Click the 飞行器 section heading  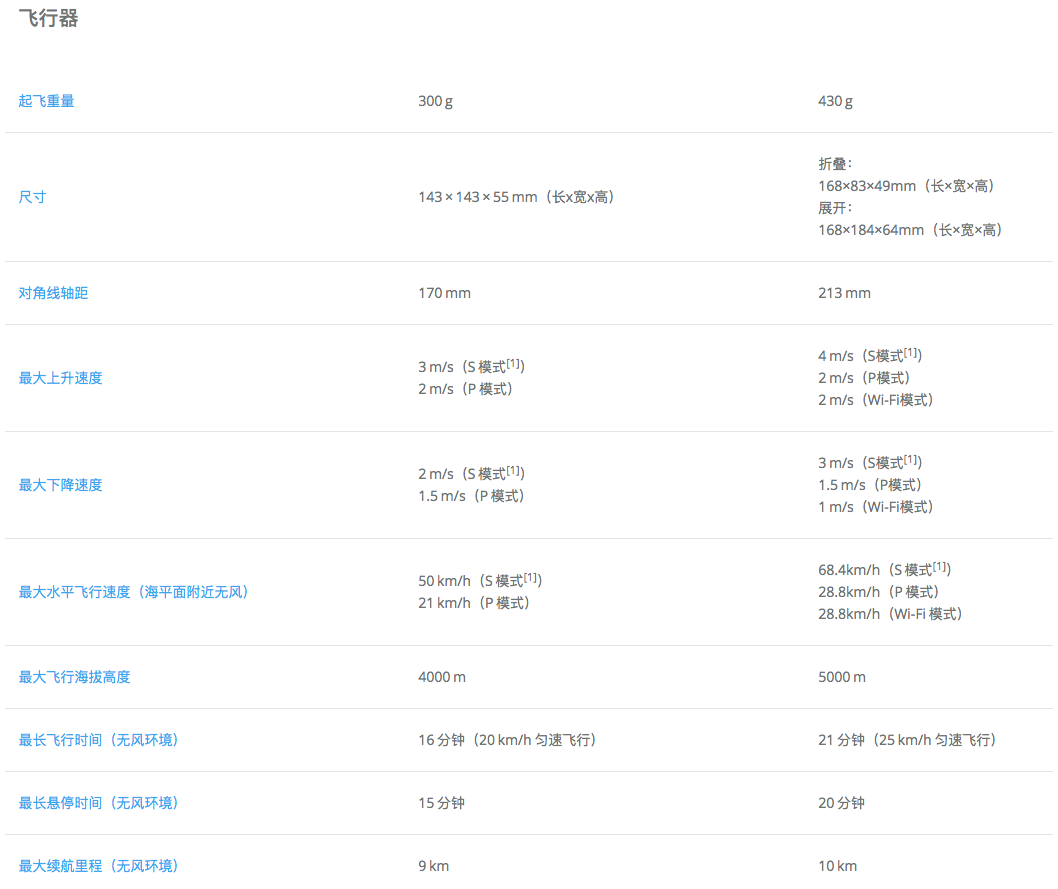pos(48,19)
